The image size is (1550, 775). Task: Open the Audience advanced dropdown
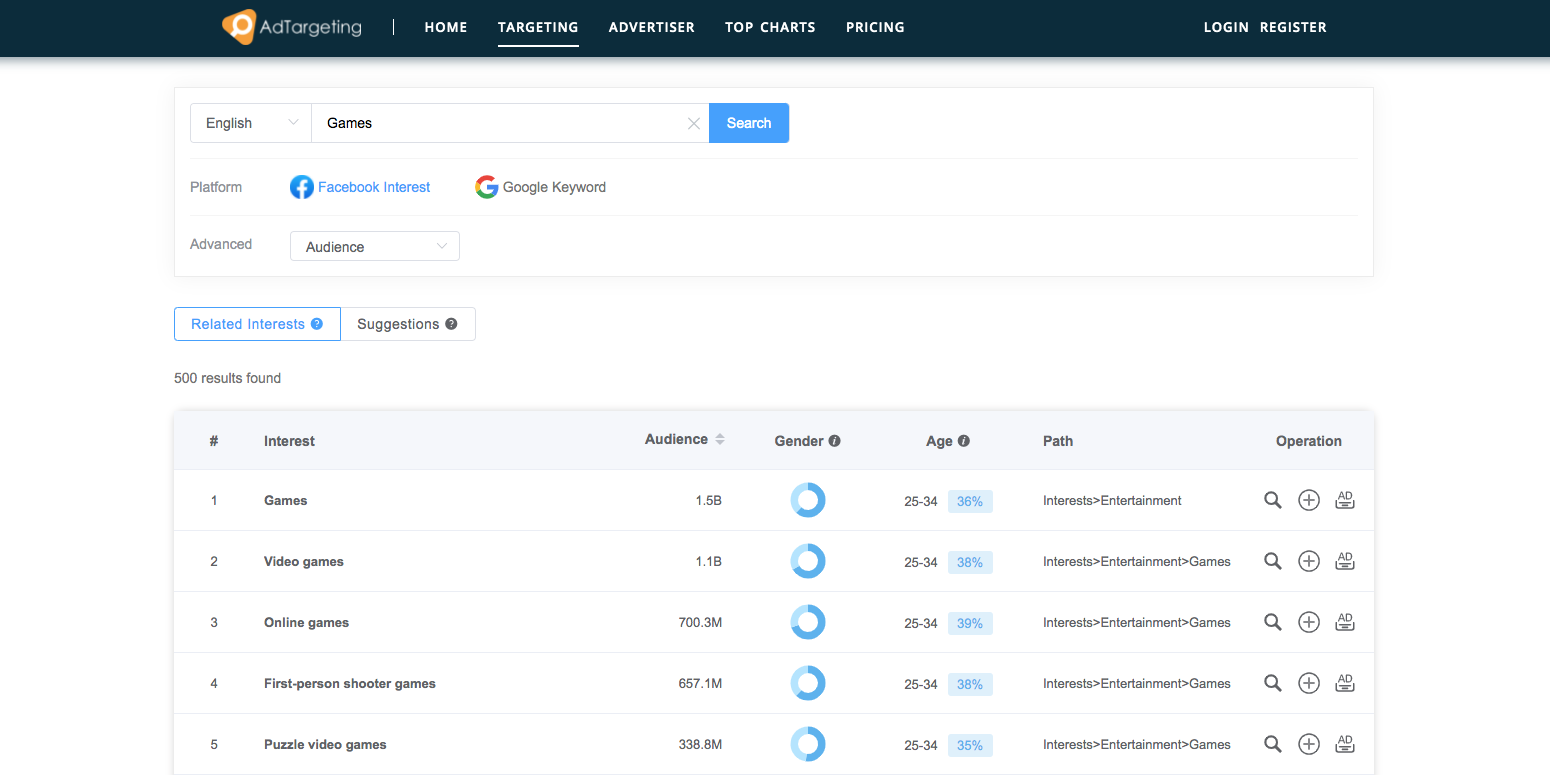click(x=375, y=246)
